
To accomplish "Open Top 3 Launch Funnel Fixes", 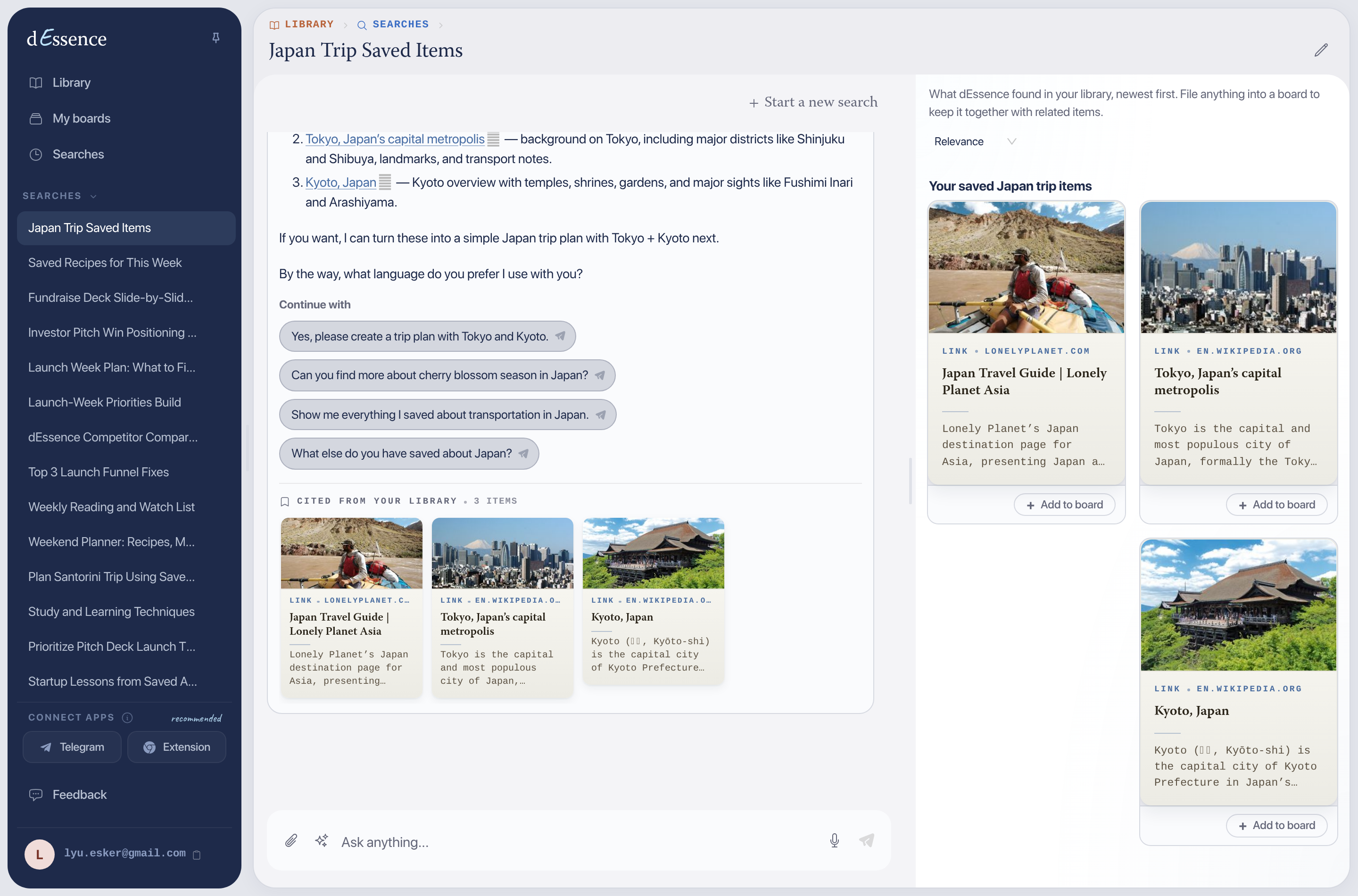I will click(126, 472).
